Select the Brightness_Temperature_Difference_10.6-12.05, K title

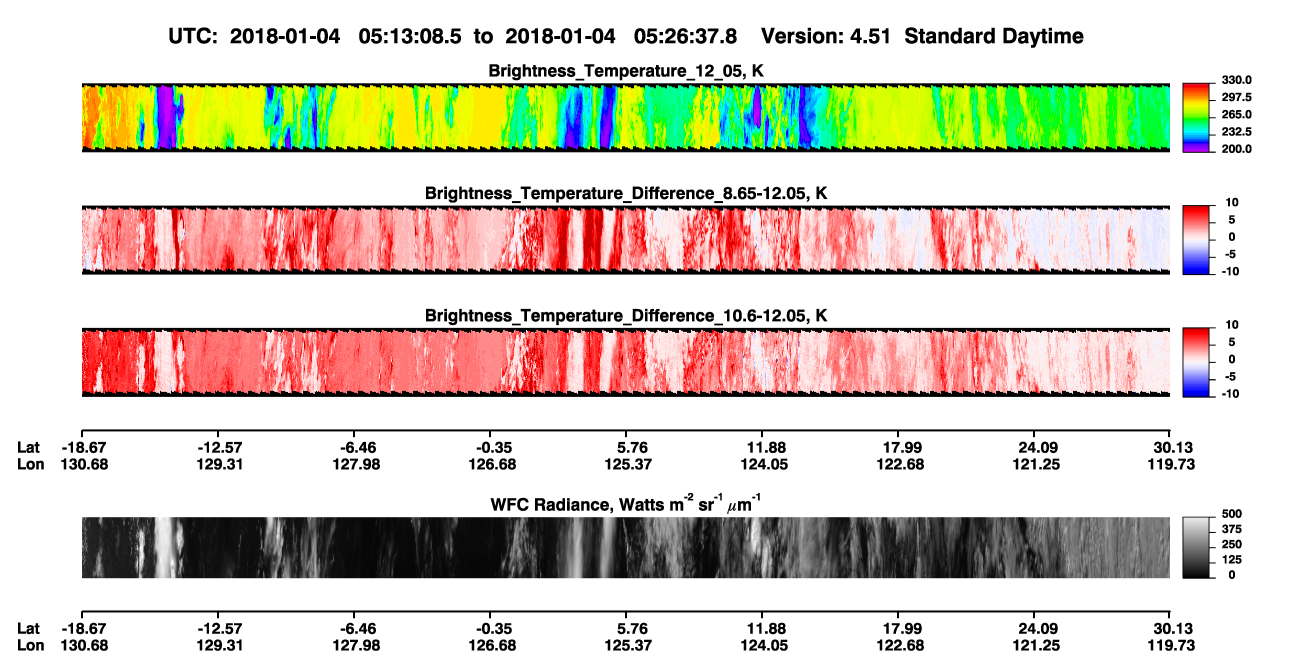pos(626,316)
